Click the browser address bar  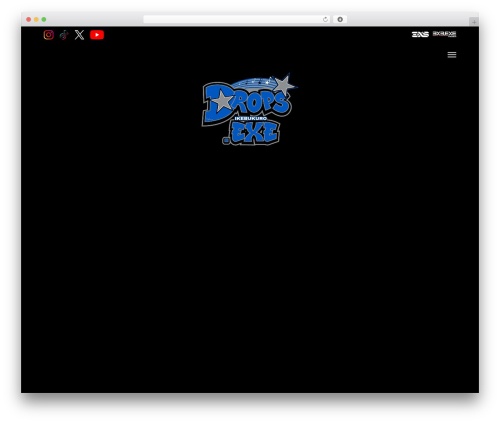tap(237, 19)
